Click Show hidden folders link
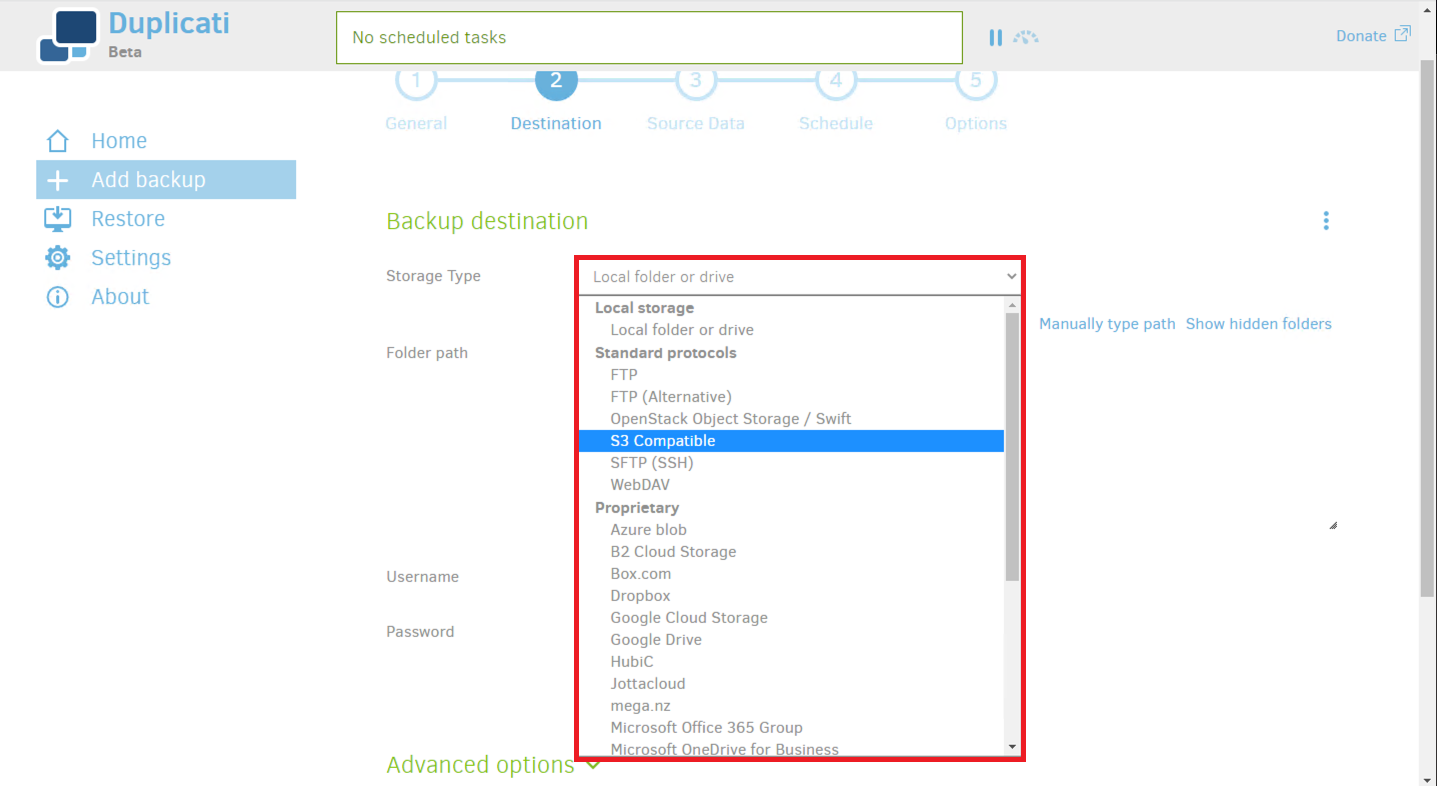 (1258, 324)
